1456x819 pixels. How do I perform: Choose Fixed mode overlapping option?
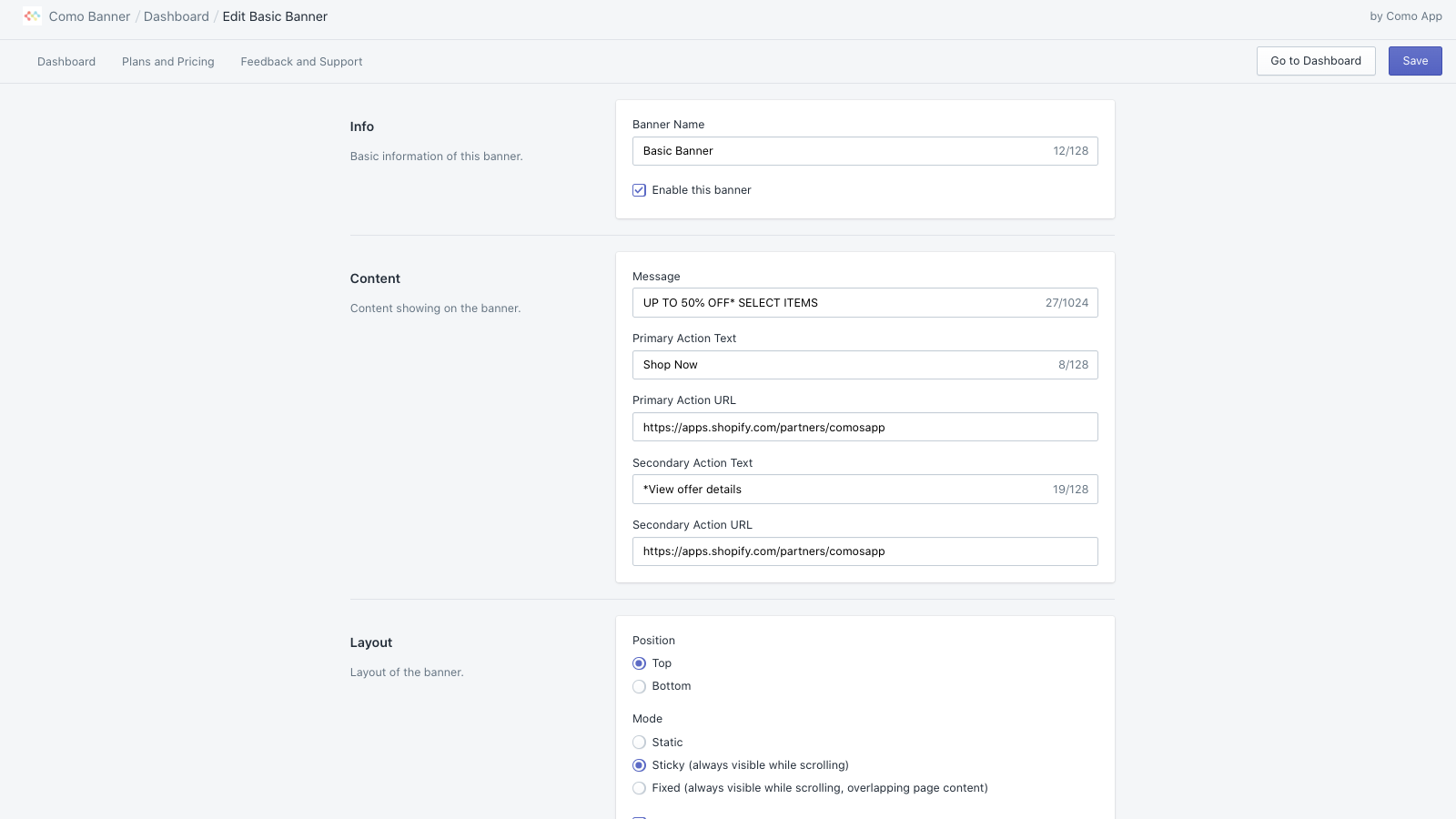(x=639, y=788)
